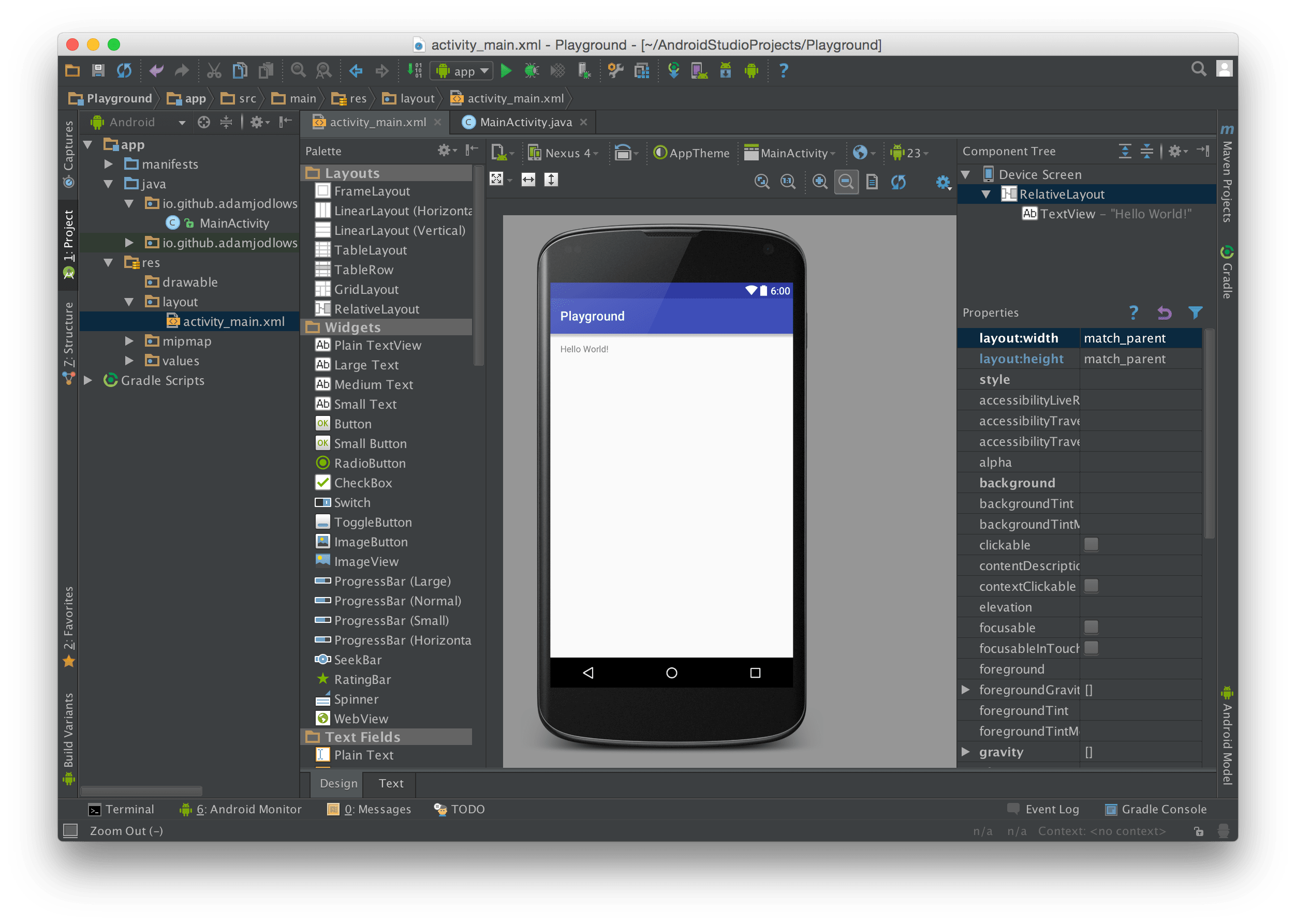Click the Scroll from Source target icon in the Project panel
1296x924 pixels.
[204, 122]
